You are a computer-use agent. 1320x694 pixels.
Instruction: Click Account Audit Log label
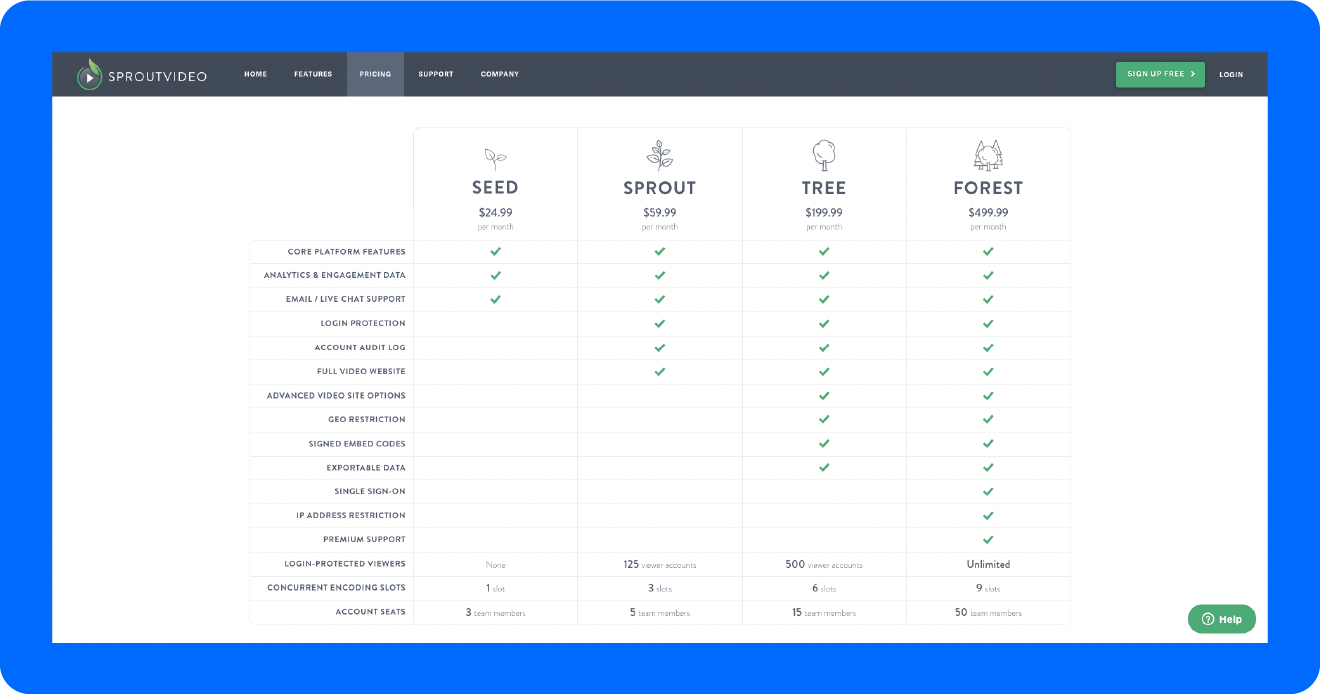tap(360, 347)
